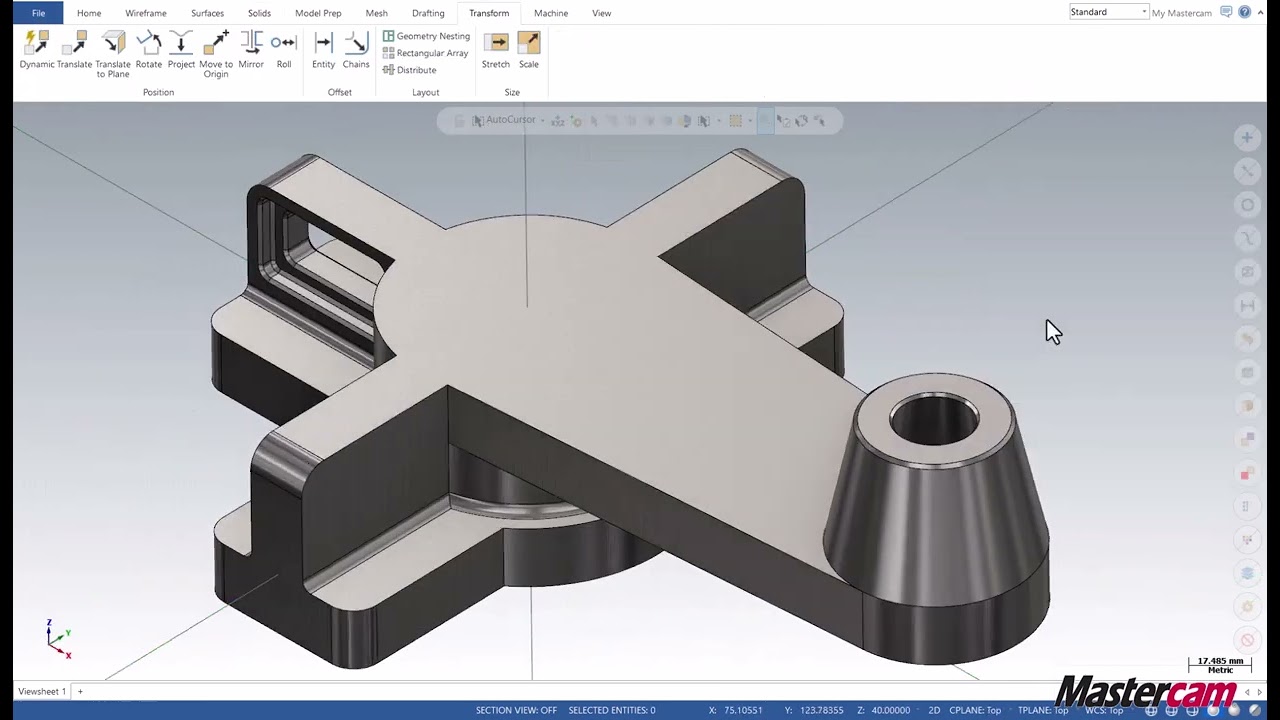Open Geometry Nesting command
This screenshot has width=1280, height=720.
coord(426,36)
